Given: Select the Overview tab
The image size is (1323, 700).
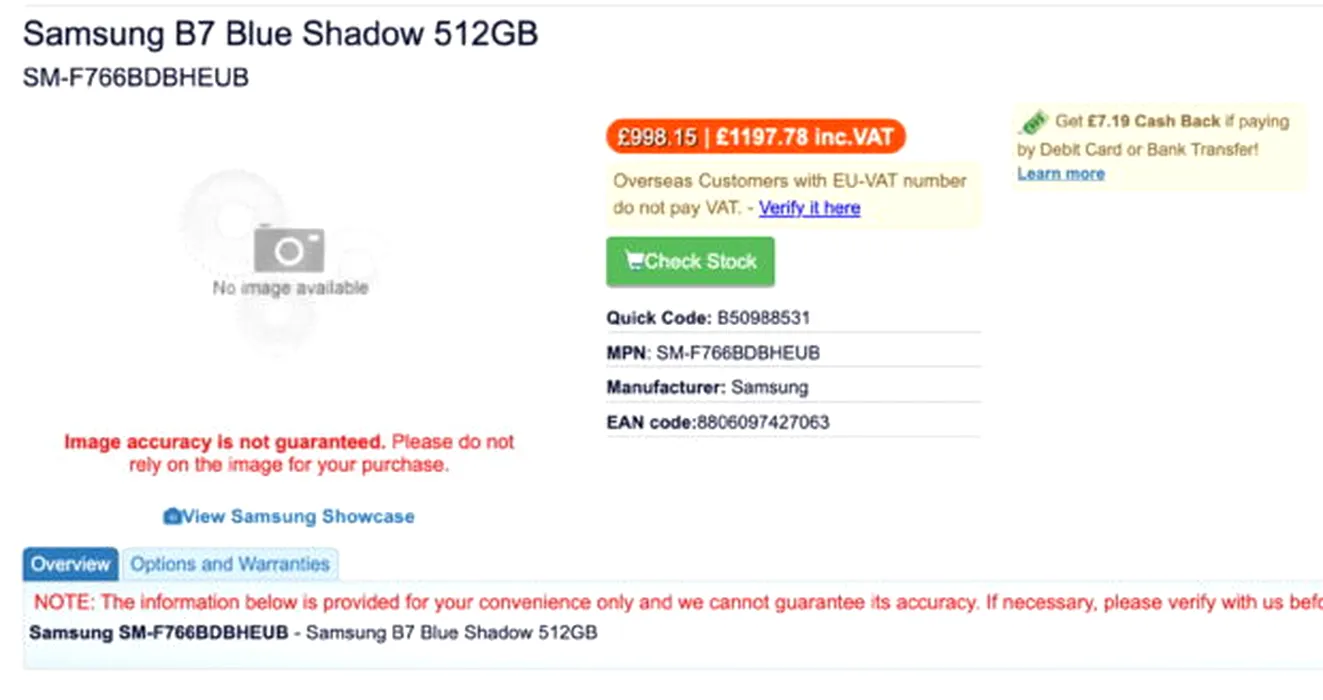Looking at the screenshot, I should point(70,564).
